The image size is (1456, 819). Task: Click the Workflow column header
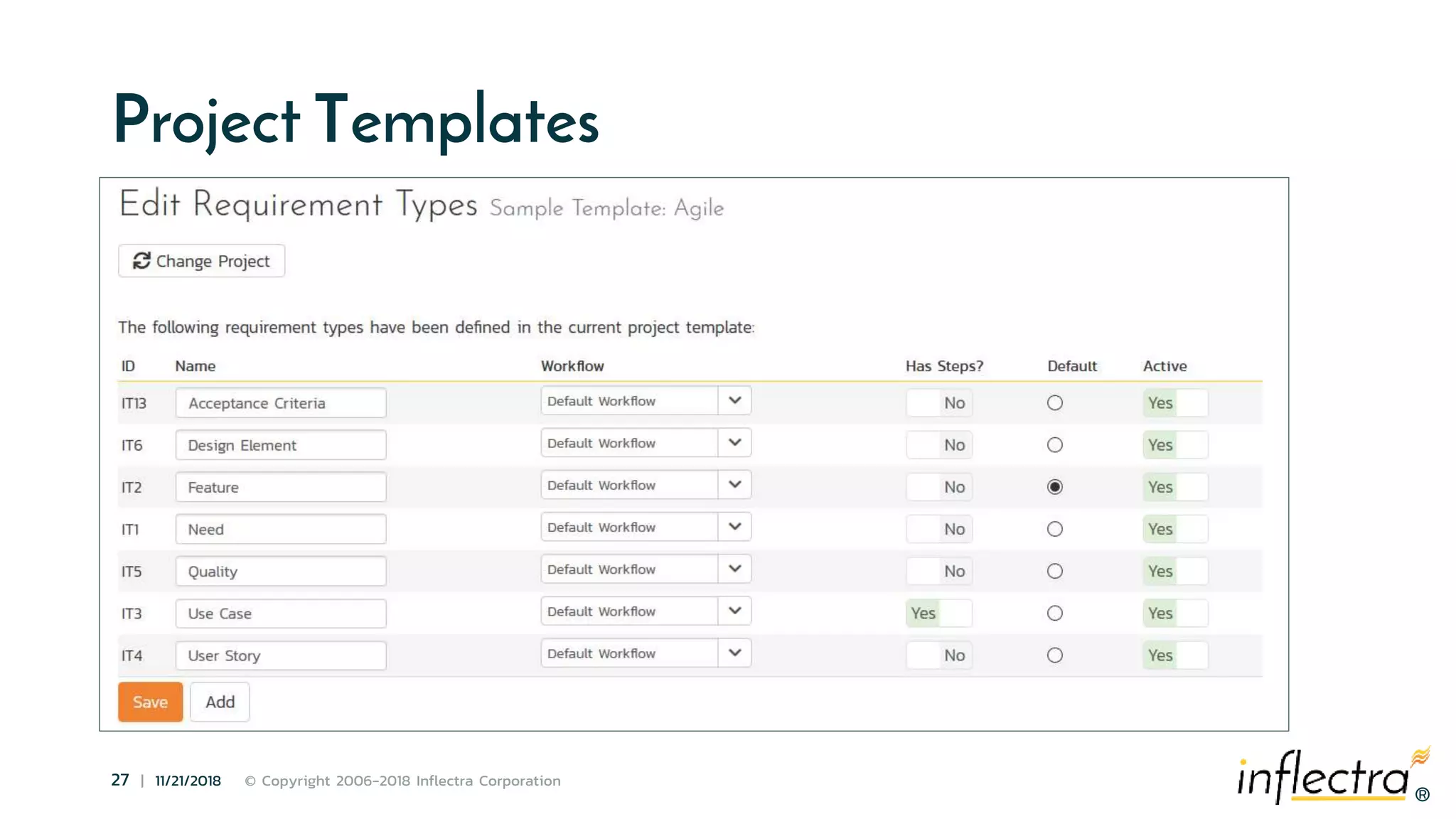(x=572, y=366)
